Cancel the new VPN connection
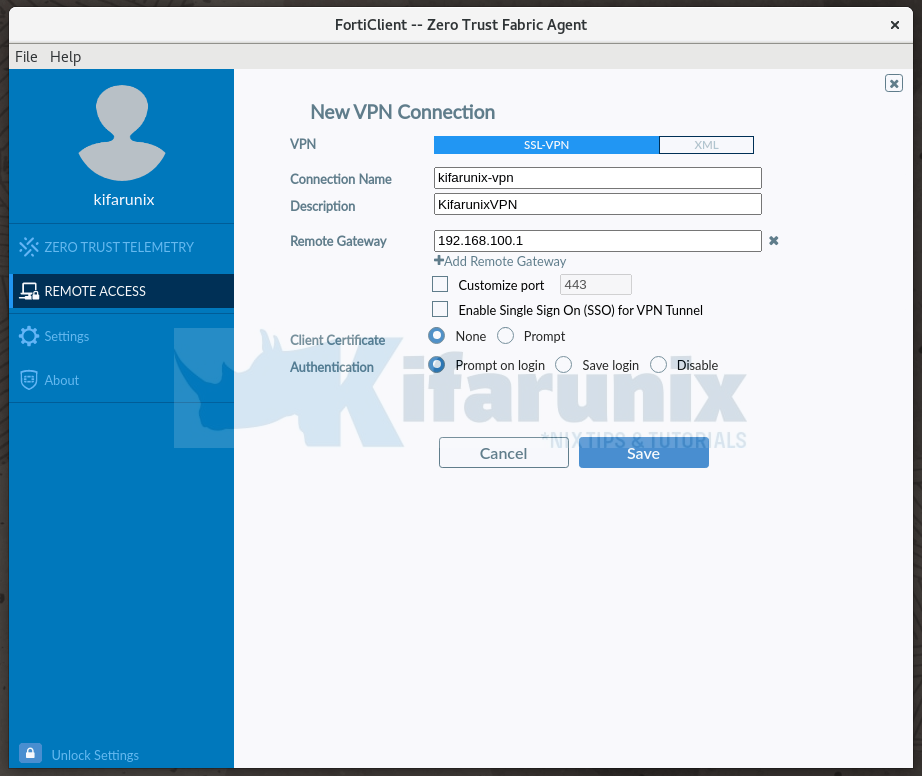 tap(504, 453)
